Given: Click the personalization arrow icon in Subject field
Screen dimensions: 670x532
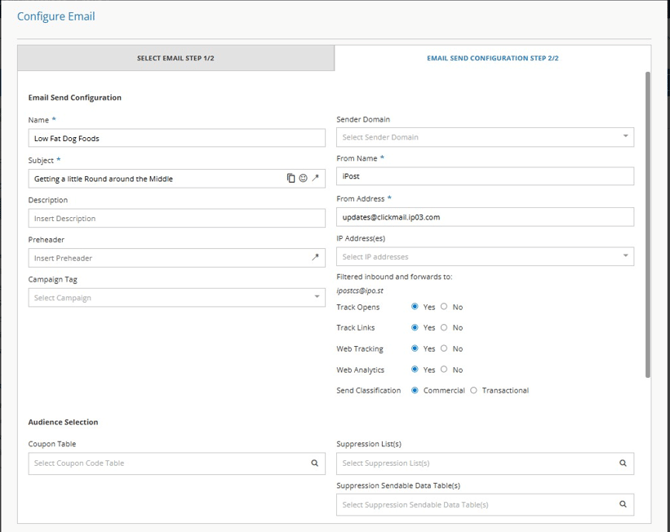Looking at the screenshot, I should pyautogui.click(x=315, y=178).
